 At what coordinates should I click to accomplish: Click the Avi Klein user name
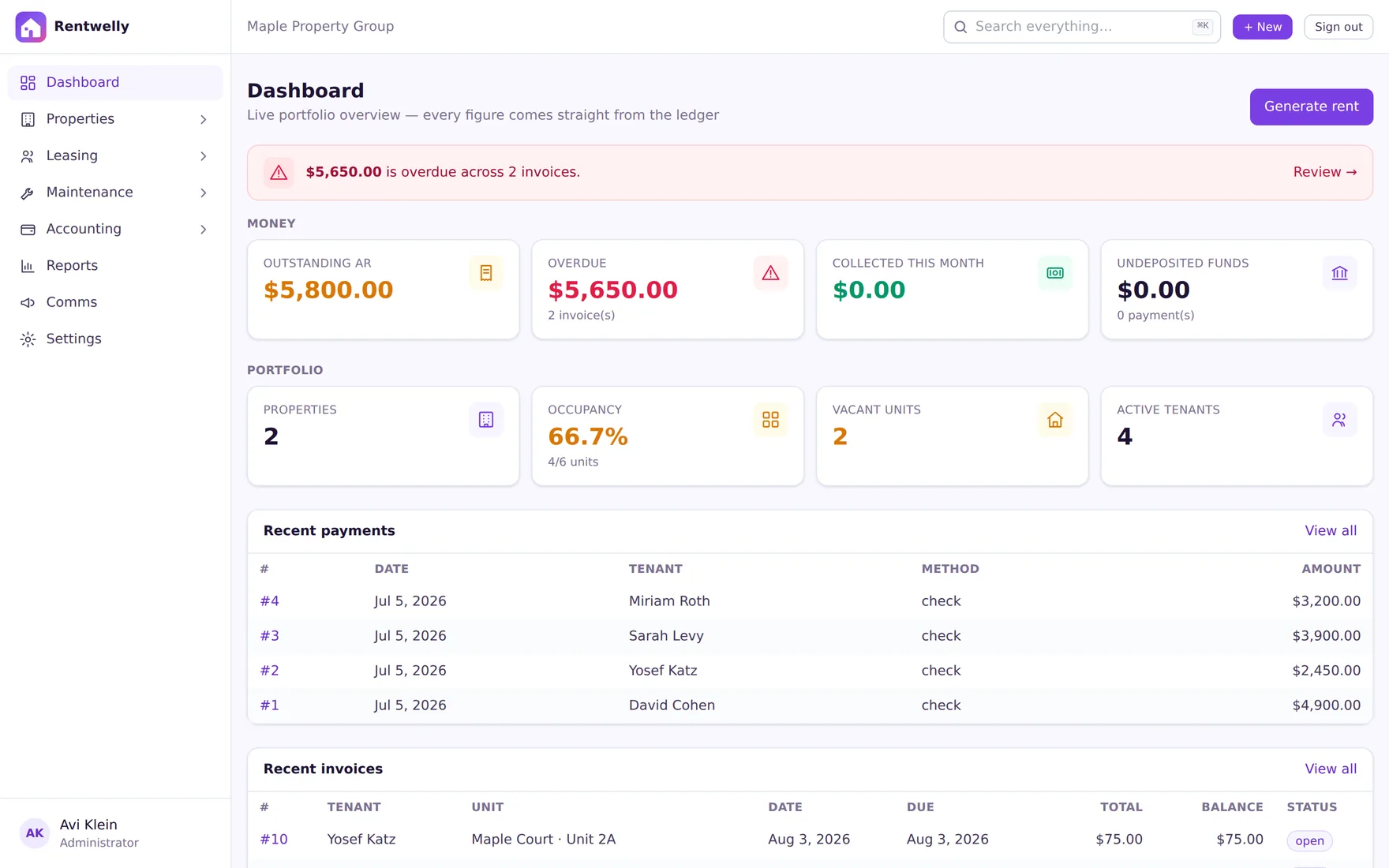click(x=88, y=825)
